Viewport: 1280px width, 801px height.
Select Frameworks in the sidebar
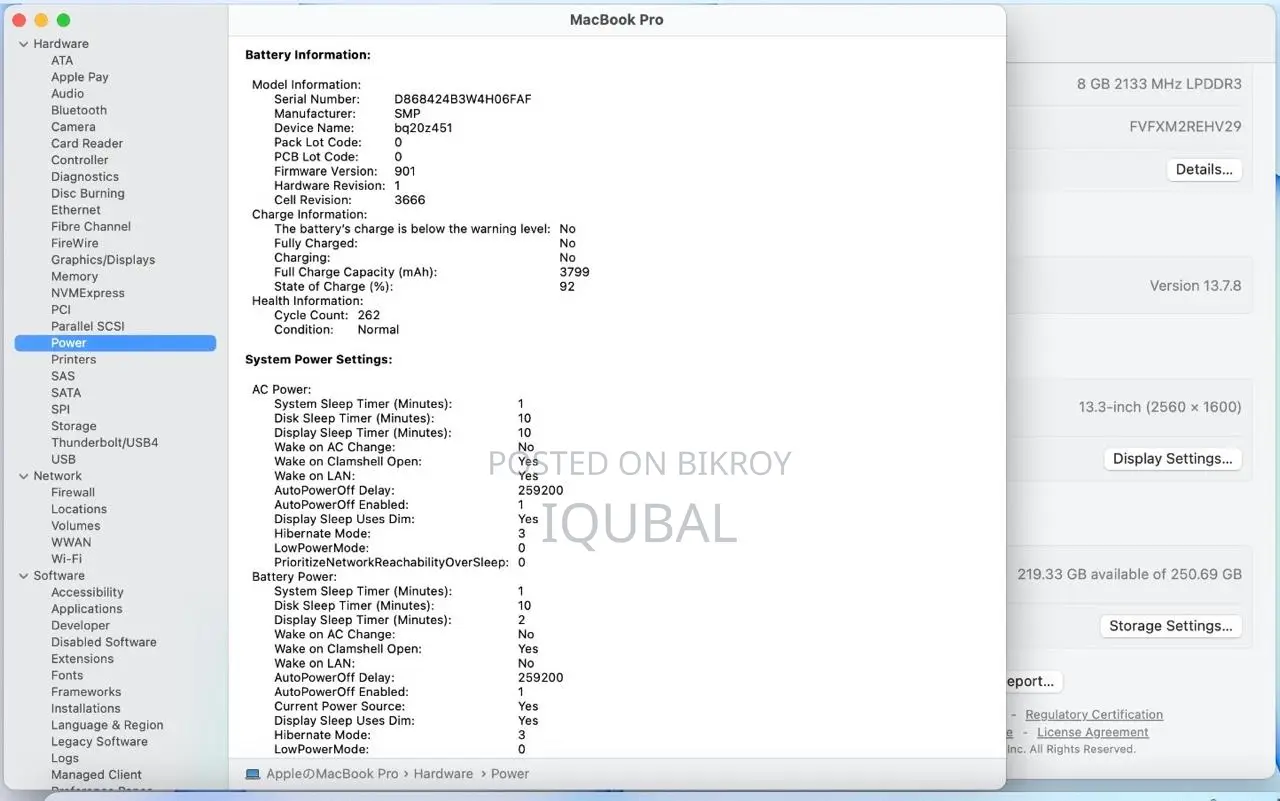pos(86,692)
